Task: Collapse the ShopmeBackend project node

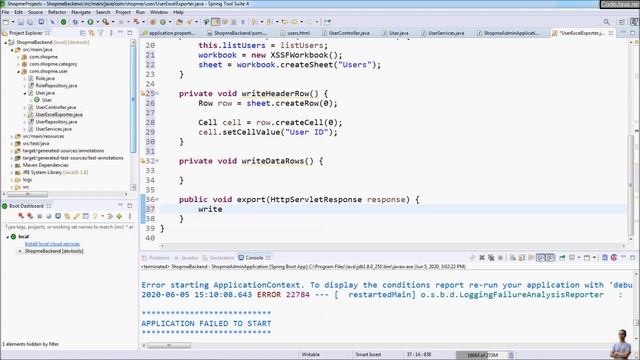Action: [6, 42]
